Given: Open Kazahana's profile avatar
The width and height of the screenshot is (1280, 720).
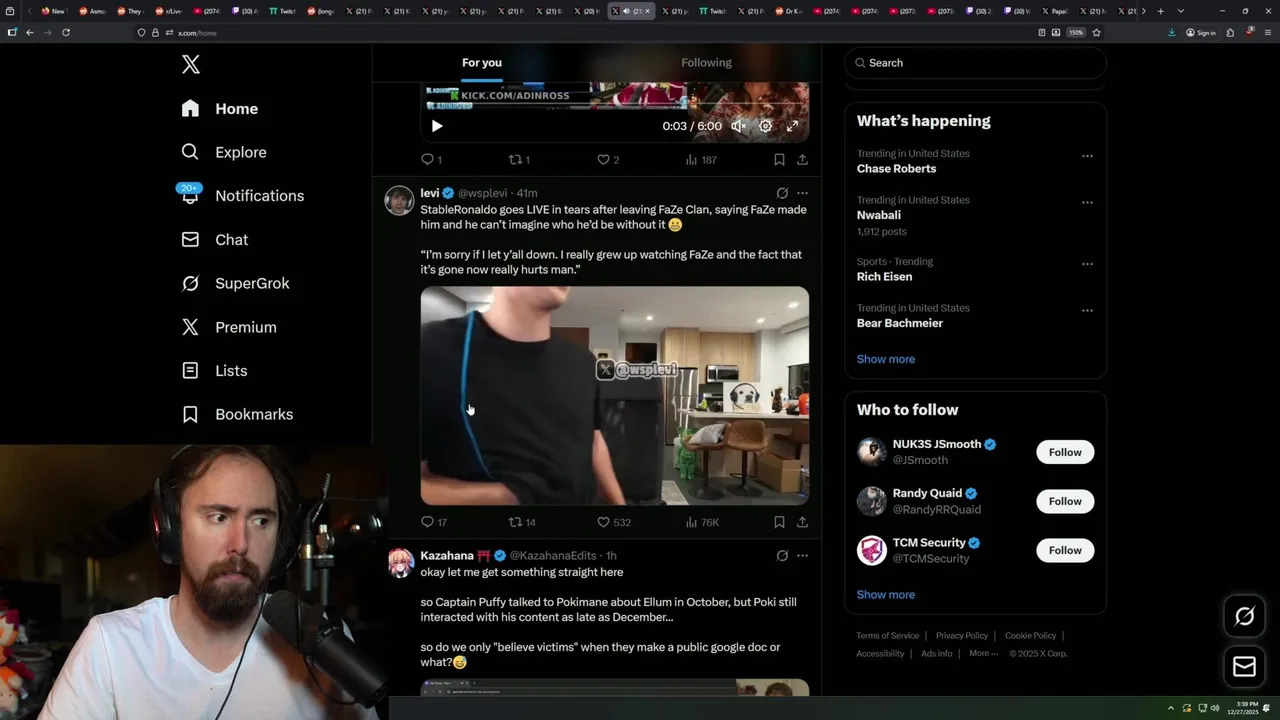Looking at the screenshot, I should point(400,563).
